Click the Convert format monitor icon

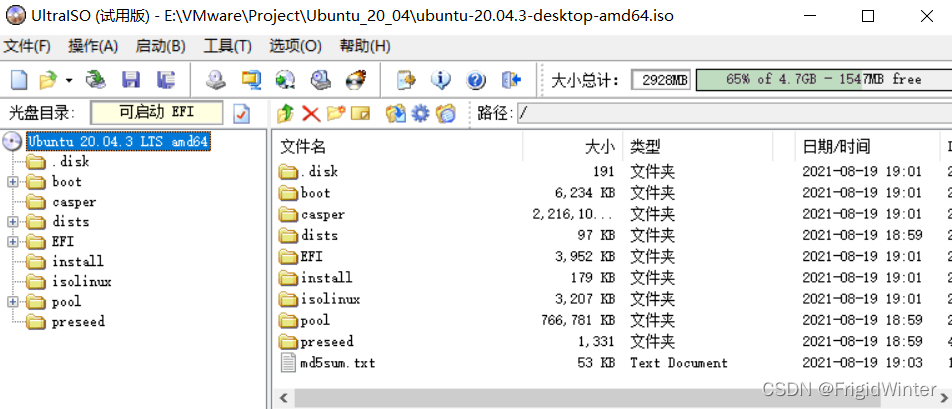pyautogui.click(x=251, y=79)
